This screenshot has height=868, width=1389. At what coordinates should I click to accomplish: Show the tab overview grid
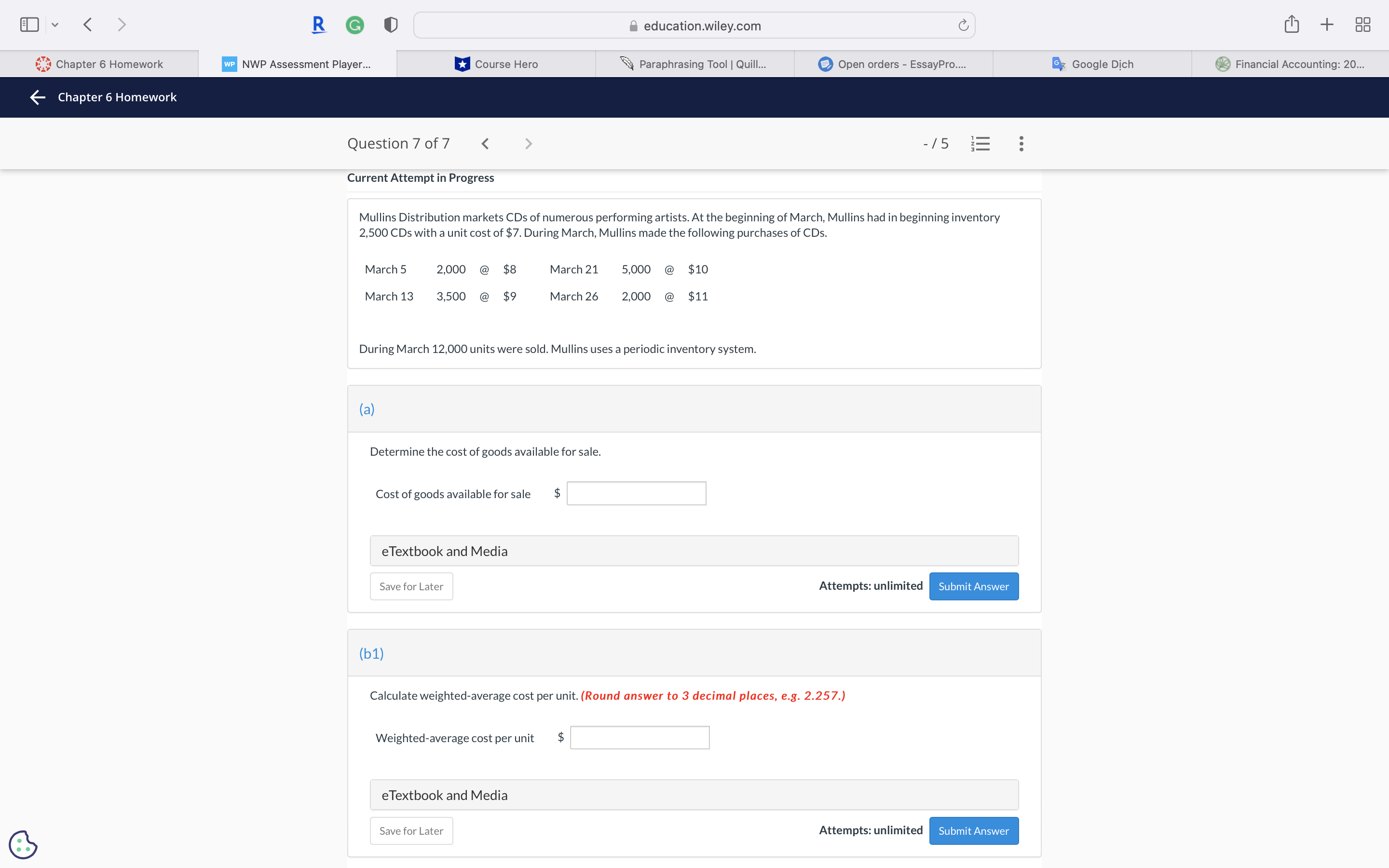tap(1362, 25)
